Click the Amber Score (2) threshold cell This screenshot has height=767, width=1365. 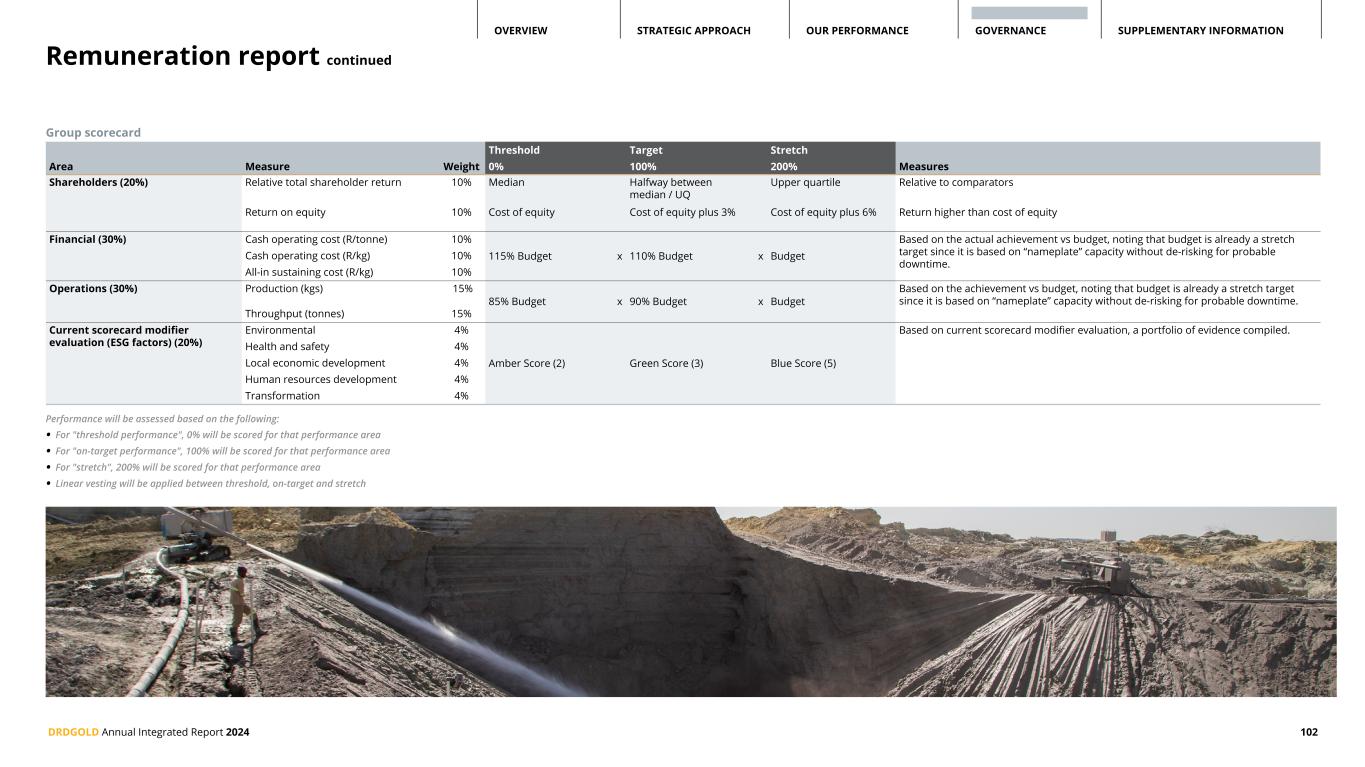click(x=526, y=363)
